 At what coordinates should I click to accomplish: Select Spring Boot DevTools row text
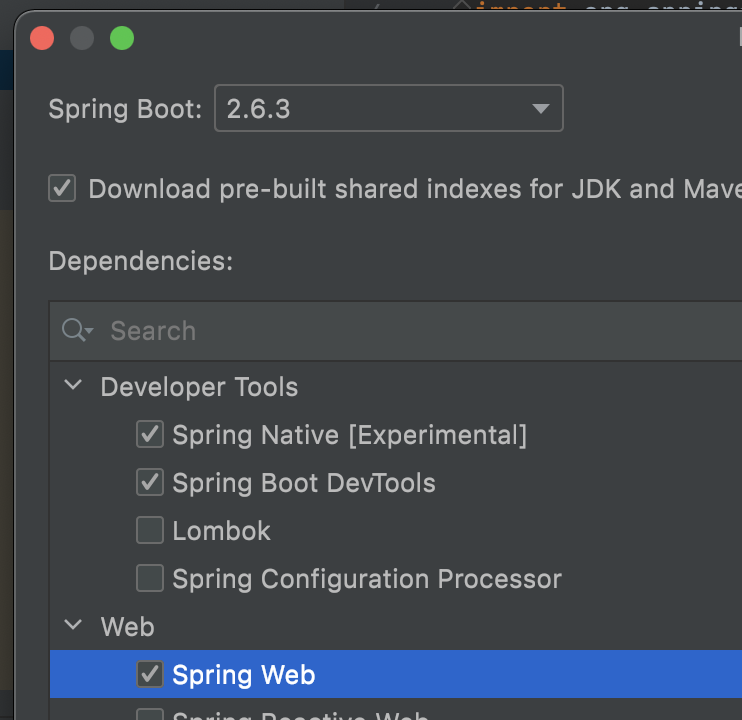click(x=304, y=483)
